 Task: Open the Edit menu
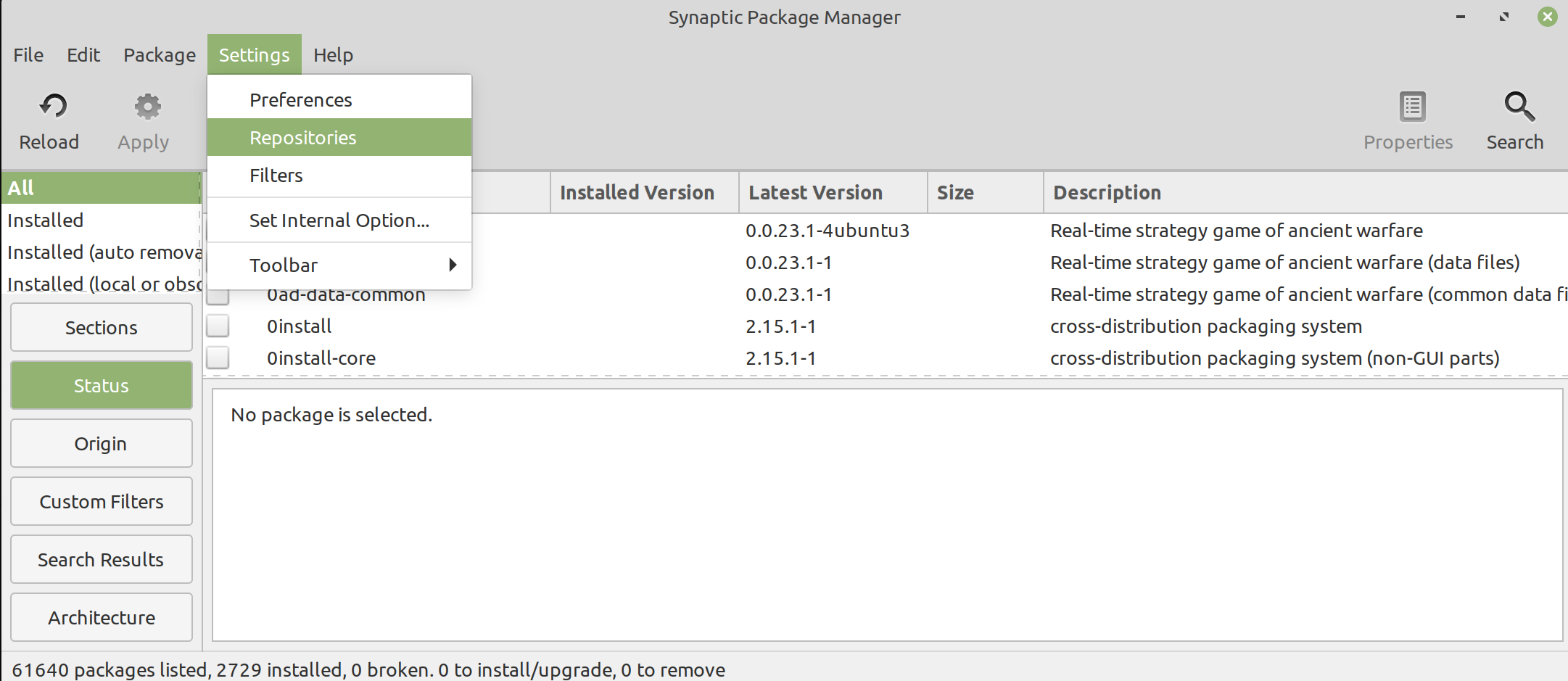tap(83, 55)
